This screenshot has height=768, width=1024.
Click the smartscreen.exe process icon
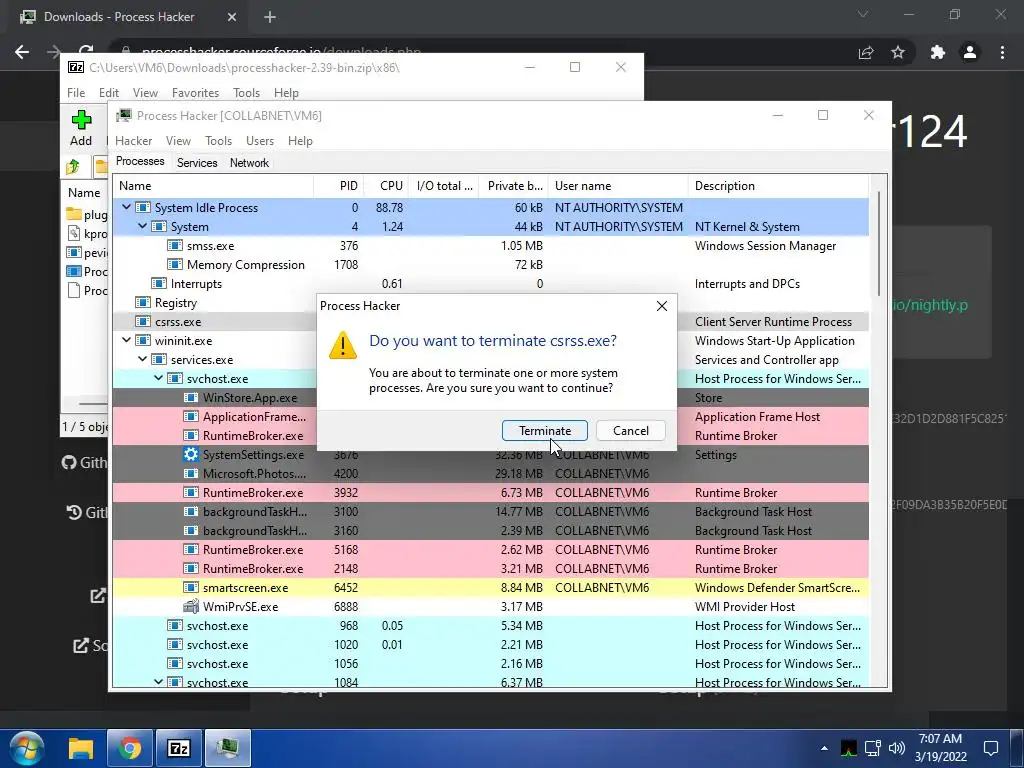coord(191,588)
